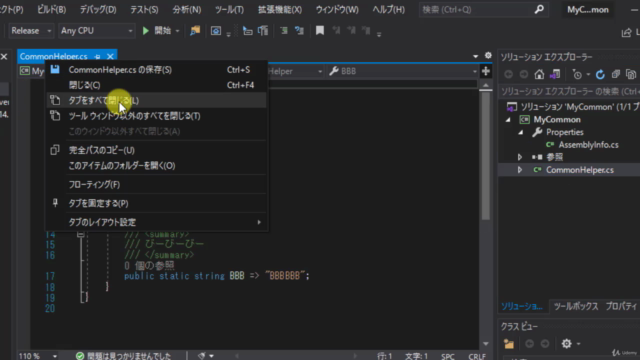
Task: Choose ツール ウィンドウ以外のすべてを閉じる(T)
Action: (x=157, y=116)
